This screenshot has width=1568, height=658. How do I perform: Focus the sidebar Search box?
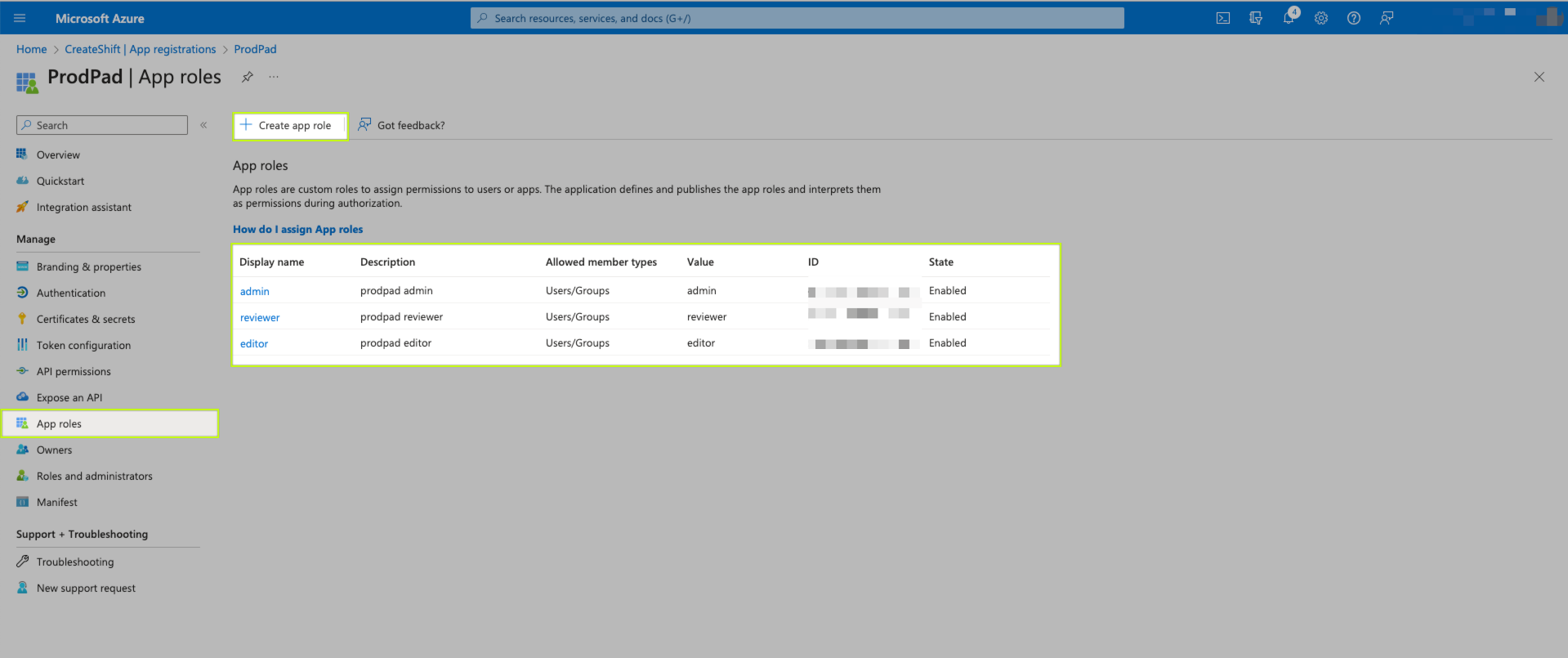click(102, 125)
